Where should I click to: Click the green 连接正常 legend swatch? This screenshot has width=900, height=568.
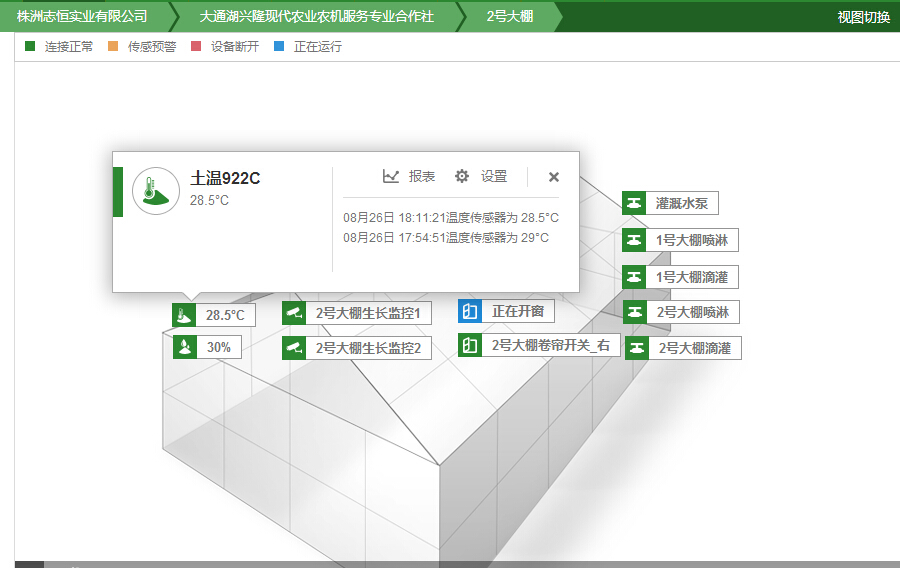(30, 46)
